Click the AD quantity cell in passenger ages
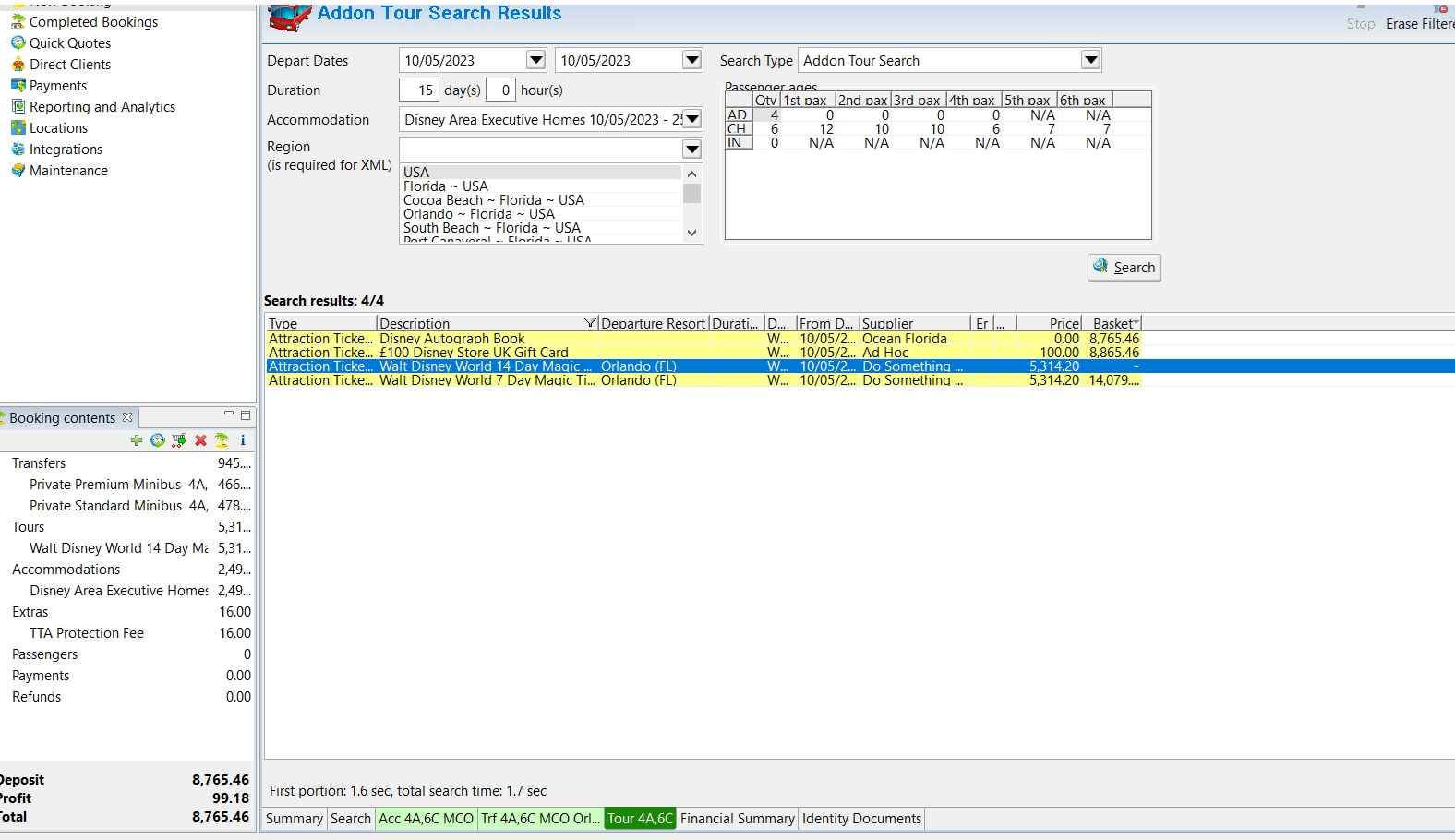The width and height of the screenshot is (1455, 840). [767, 114]
